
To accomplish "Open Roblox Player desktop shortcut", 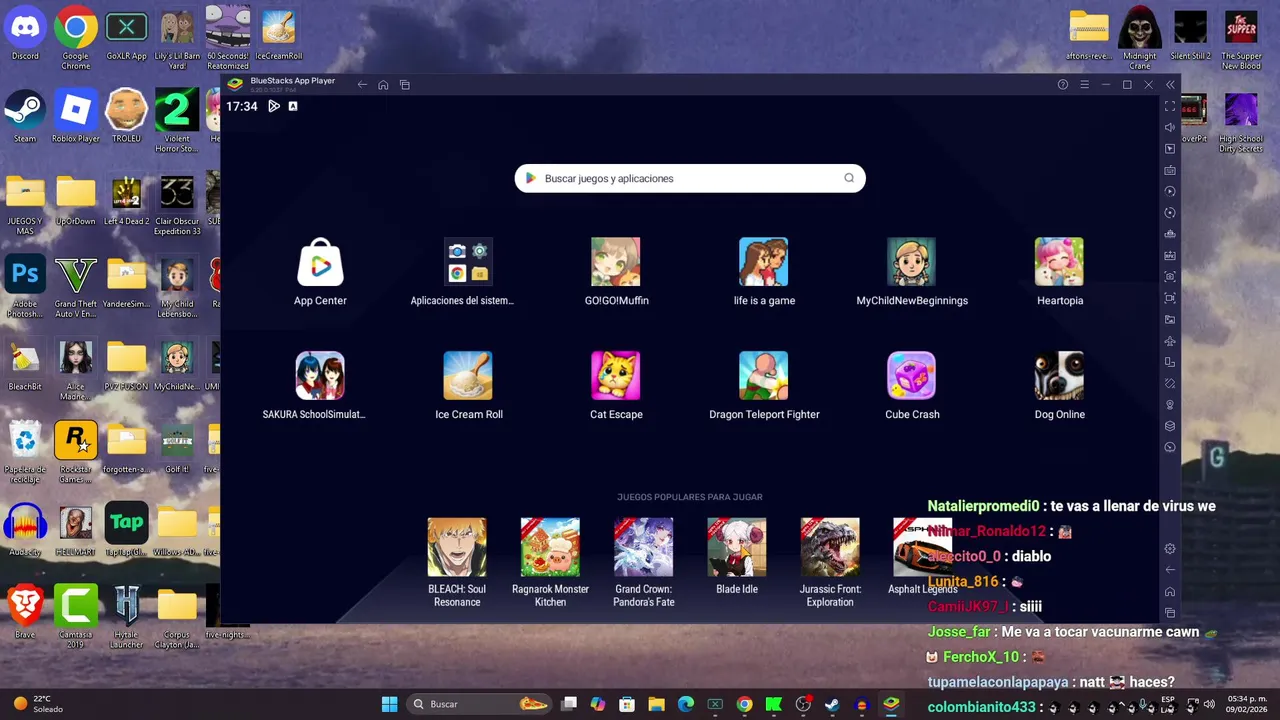I will tap(76, 117).
